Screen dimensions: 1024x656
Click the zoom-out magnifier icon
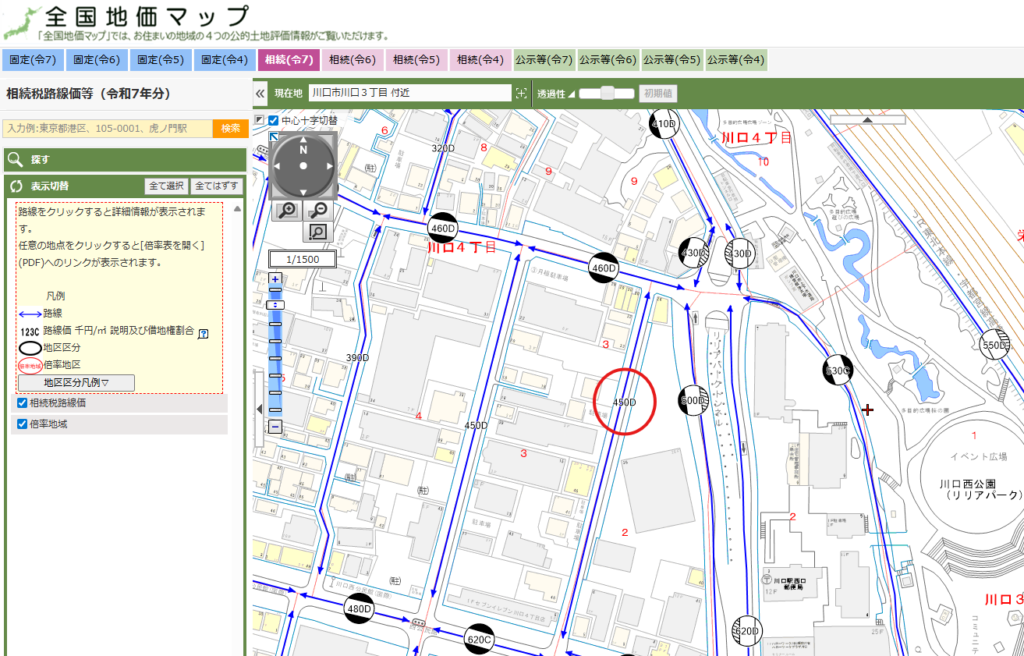click(318, 210)
